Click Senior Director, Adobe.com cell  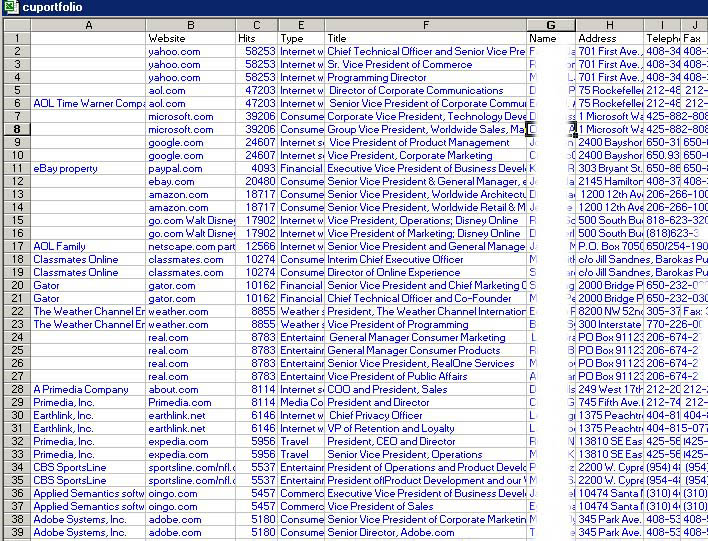(426, 532)
